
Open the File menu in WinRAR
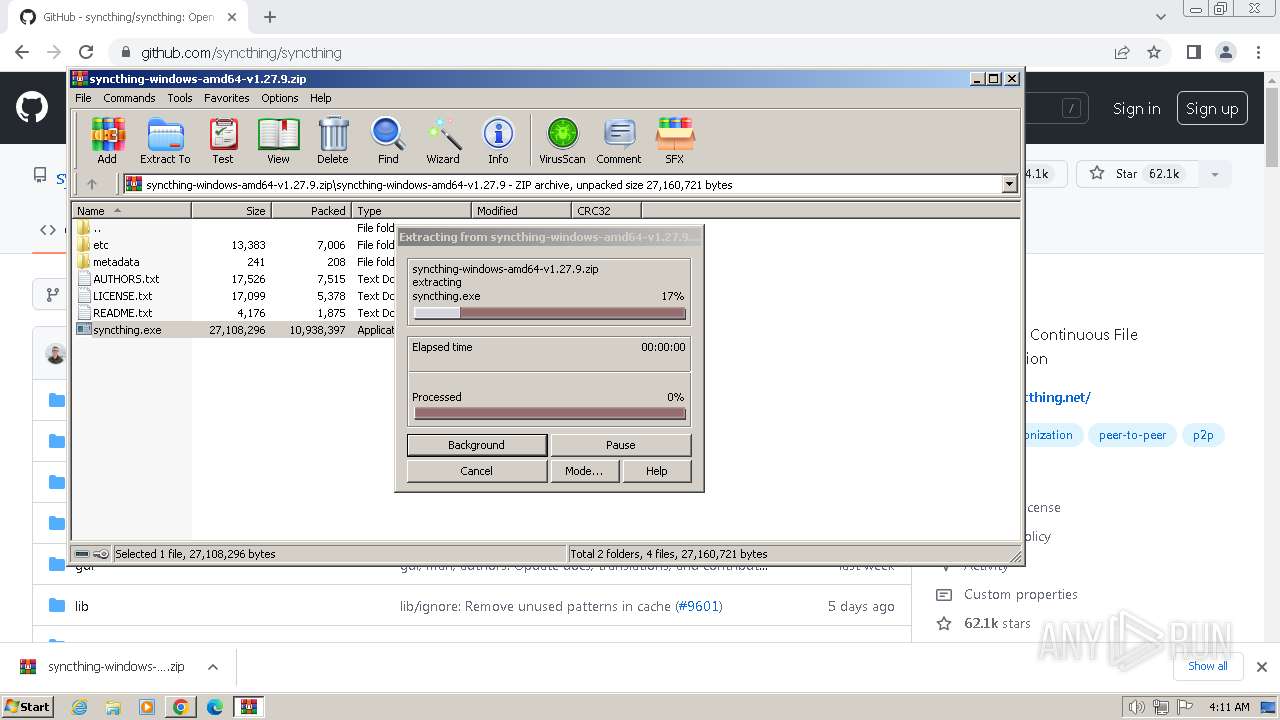(83, 98)
